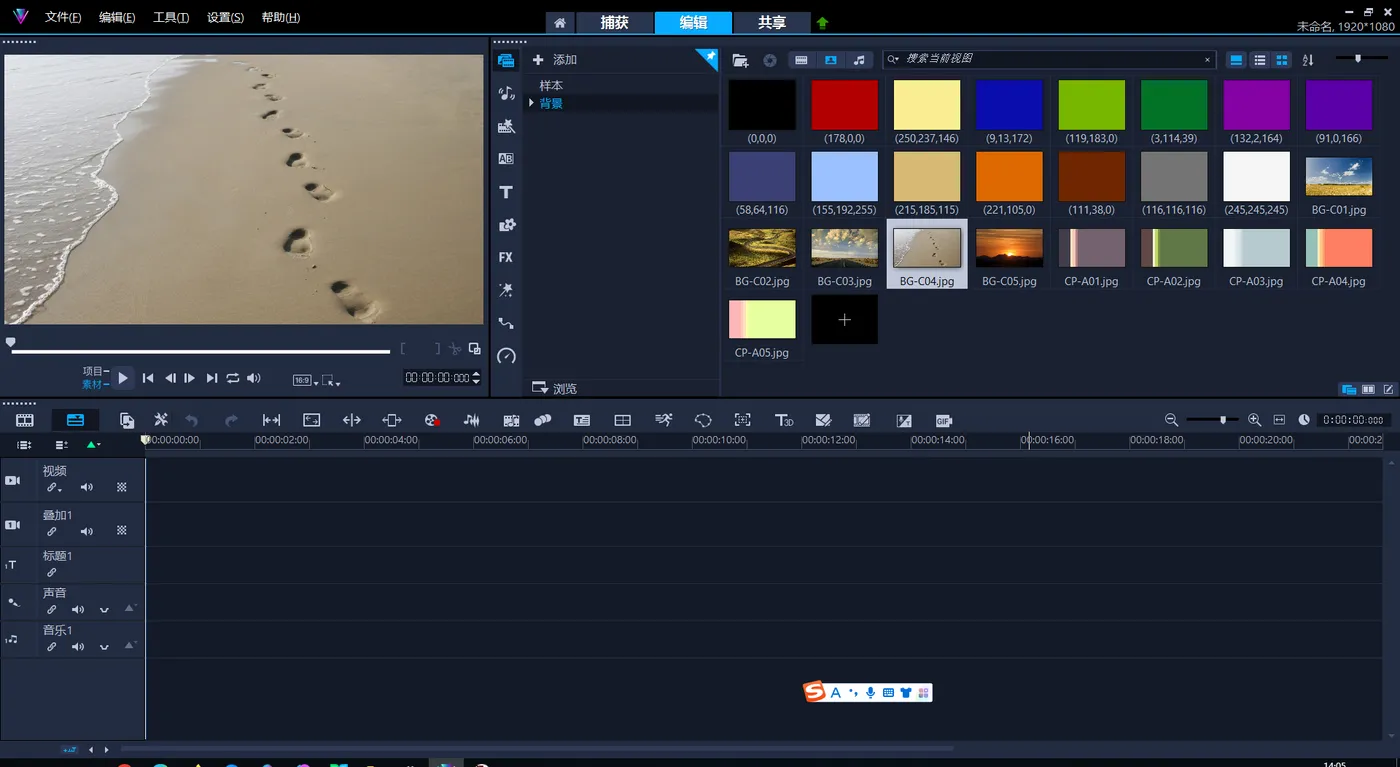
Task: Click the 00:00:16:00 timeline ruler marker
Action: pos(1048,440)
